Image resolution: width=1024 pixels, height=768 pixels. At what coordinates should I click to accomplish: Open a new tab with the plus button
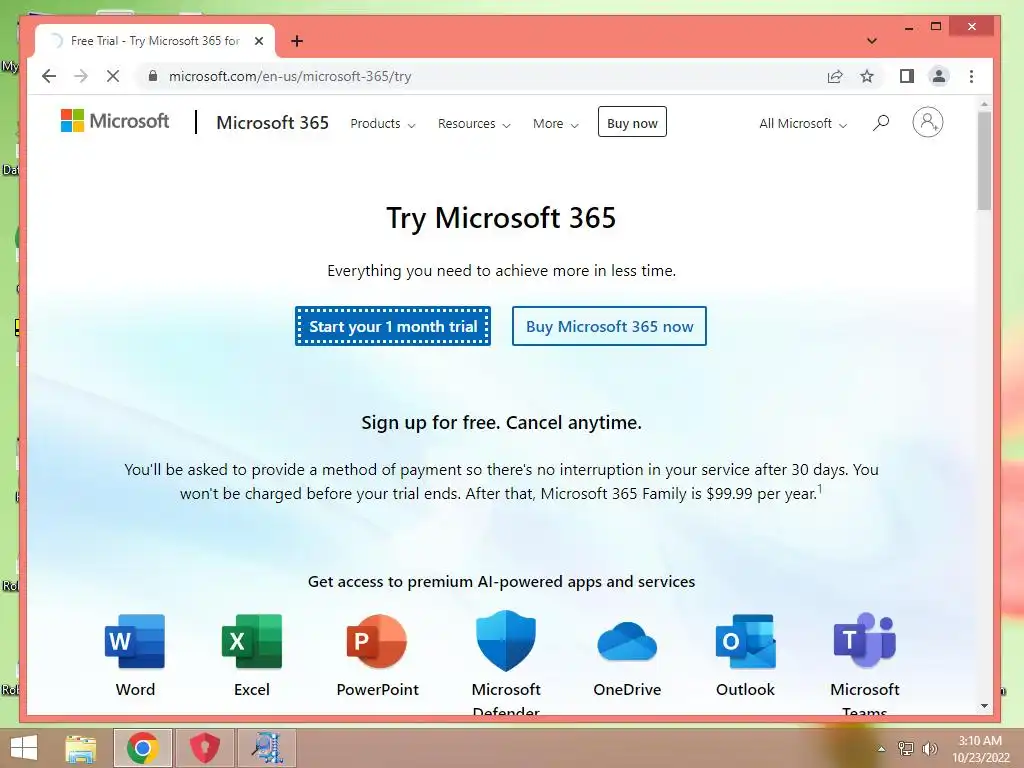coord(297,41)
